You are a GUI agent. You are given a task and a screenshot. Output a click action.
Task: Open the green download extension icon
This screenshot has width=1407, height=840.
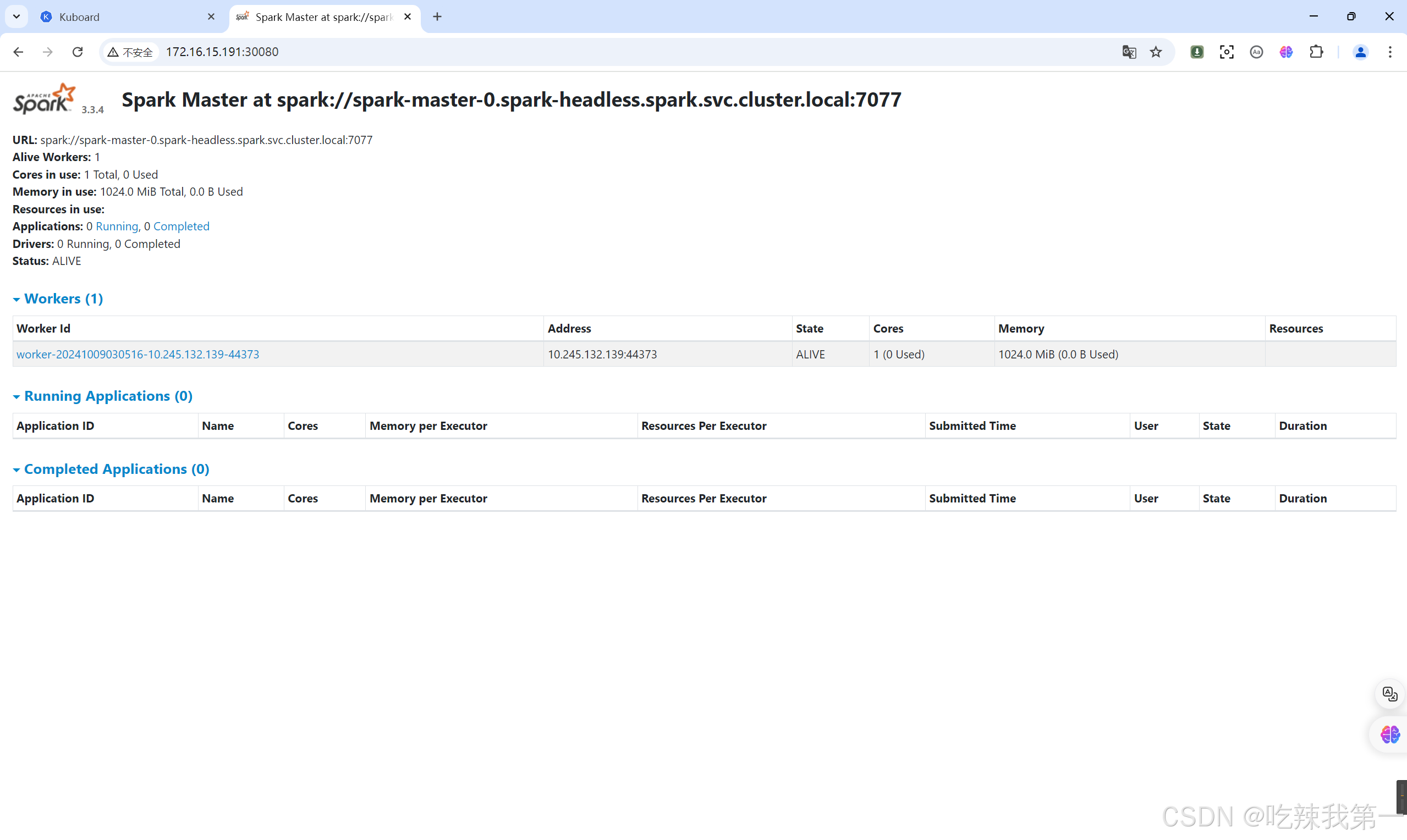1196,52
